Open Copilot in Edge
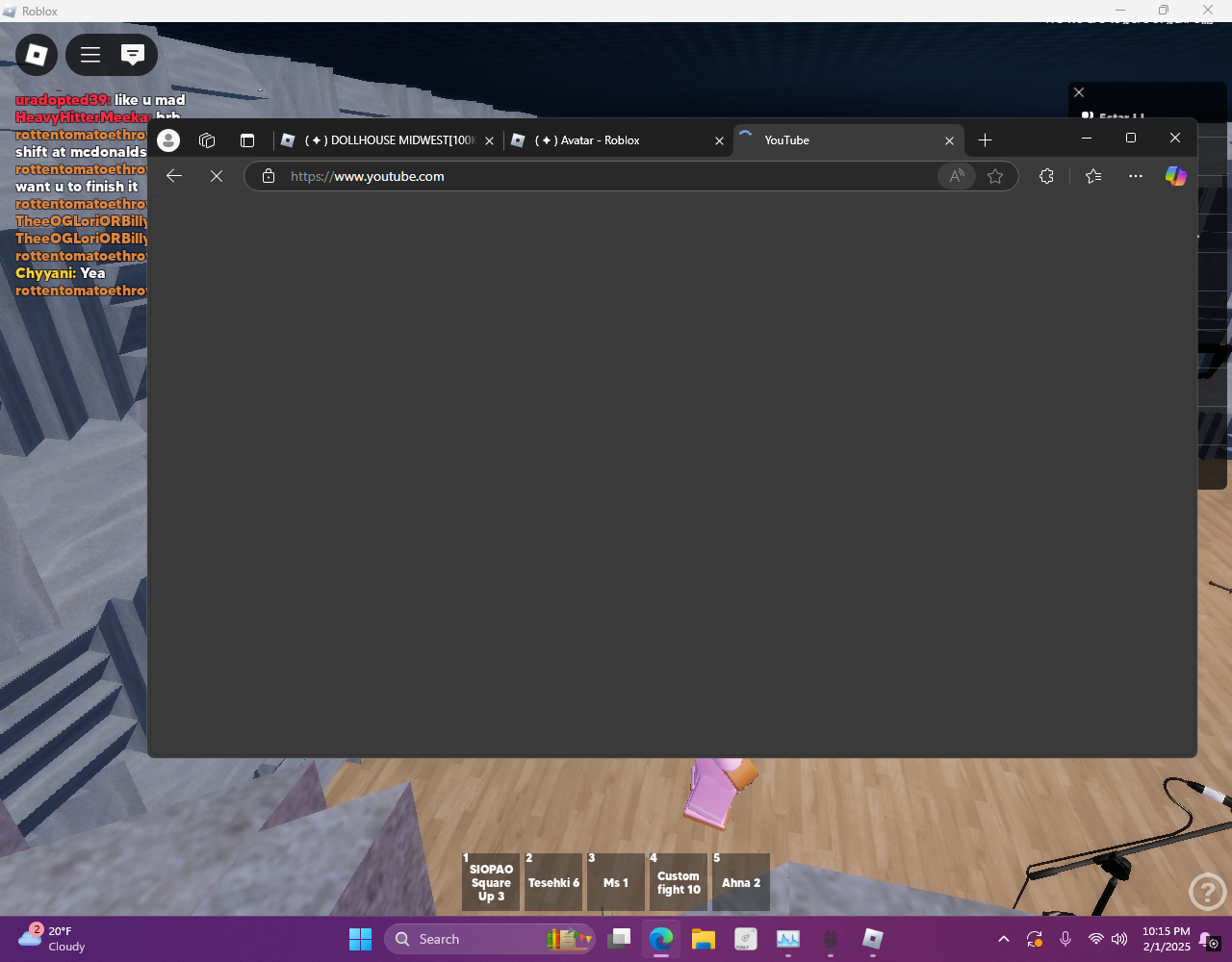This screenshot has width=1232, height=962. (x=1176, y=176)
